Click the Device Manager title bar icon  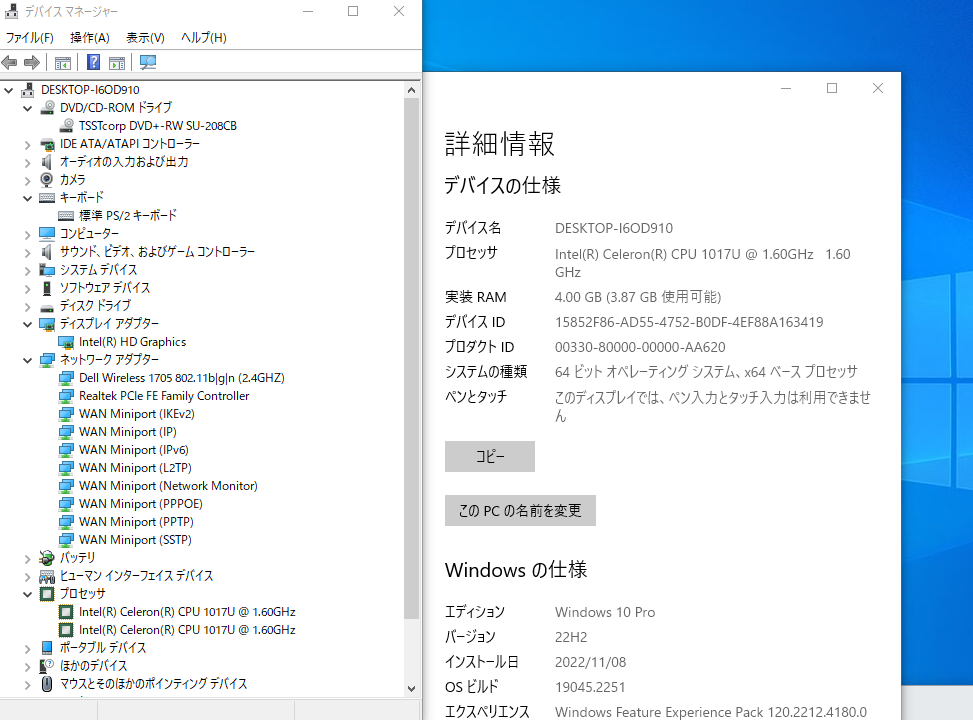coord(11,11)
